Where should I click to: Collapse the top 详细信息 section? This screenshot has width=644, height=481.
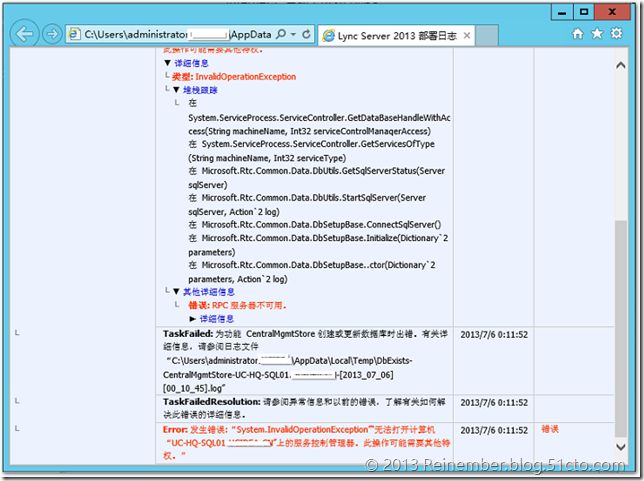(x=167, y=63)
